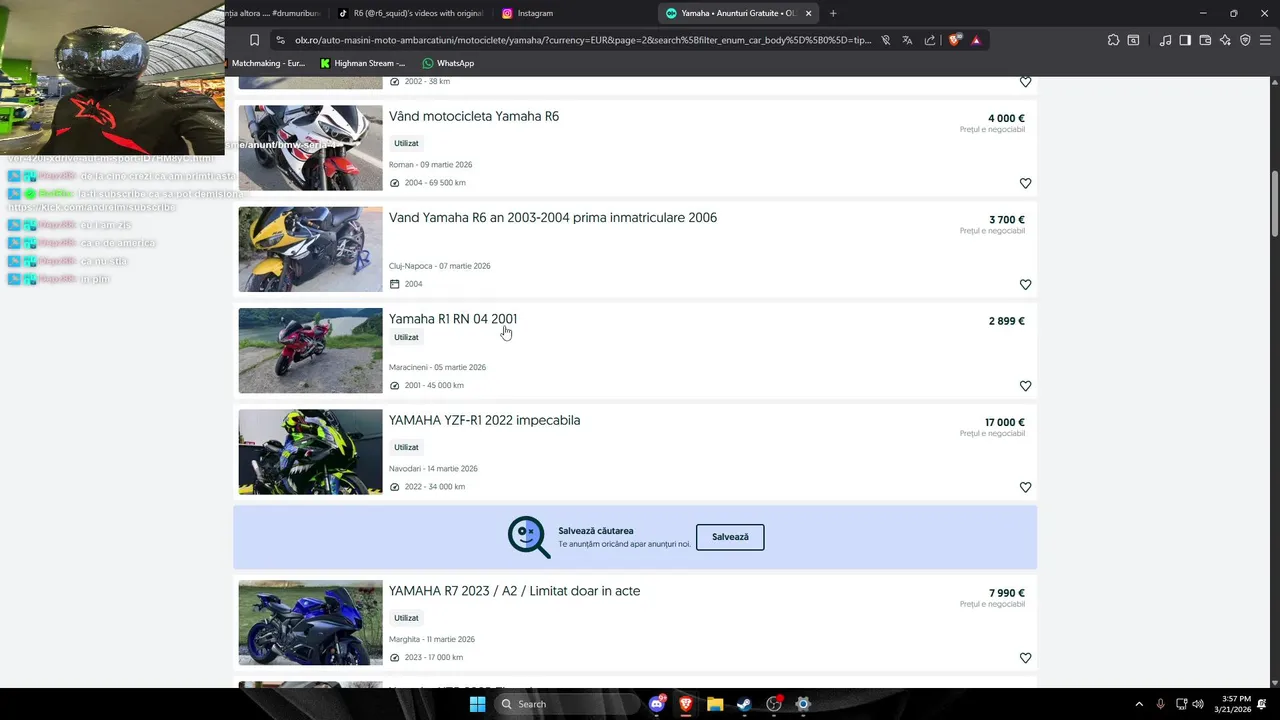Open File Explorer from the taskbar

[715, 704]
